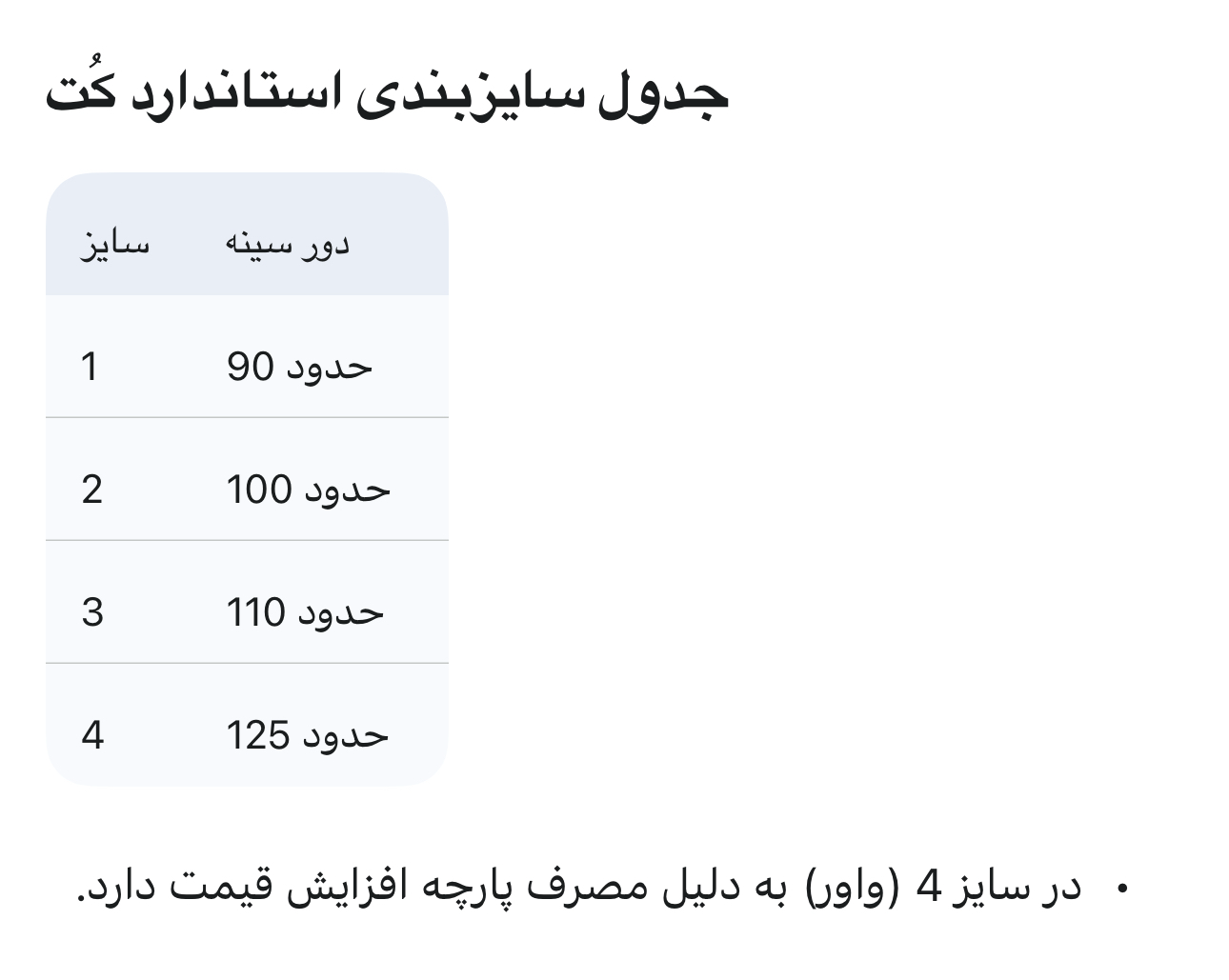Click the "حدود 90" chest measurement cell
1229x980 pixels.
click(299, 367)
